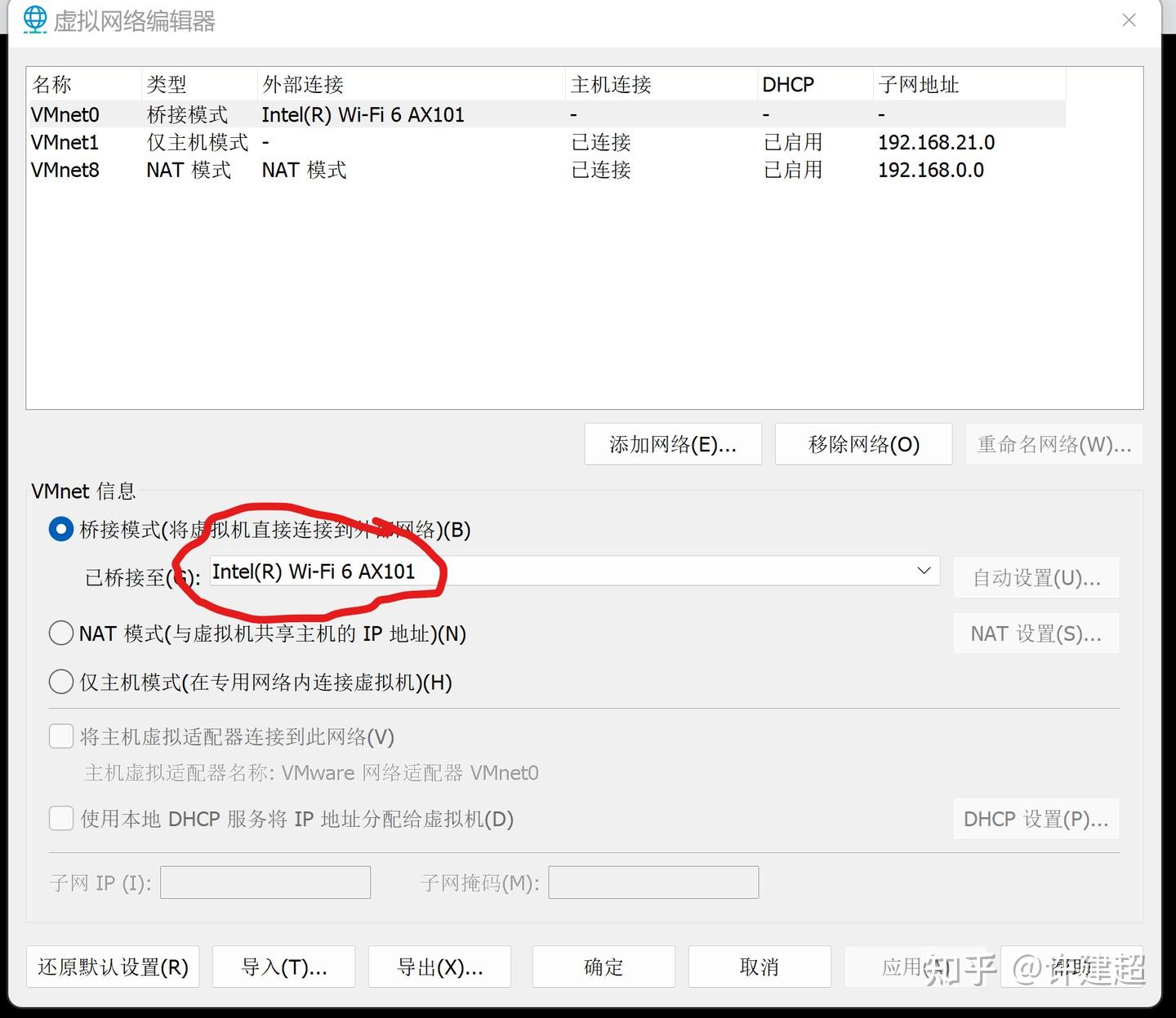Click the globe icon in the title bar

click(x=34, y=20)
